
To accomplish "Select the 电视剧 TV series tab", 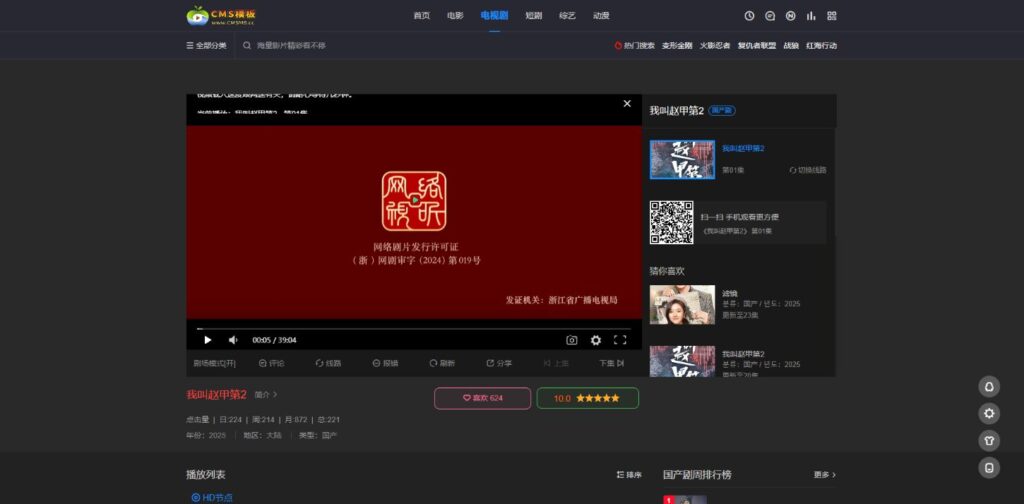I will click(494, 16).
